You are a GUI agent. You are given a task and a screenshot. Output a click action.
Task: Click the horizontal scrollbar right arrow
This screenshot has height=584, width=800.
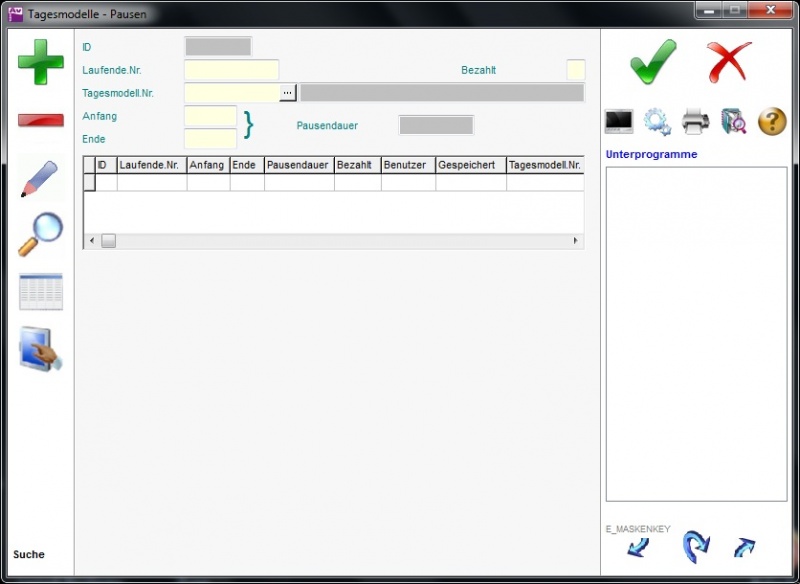575,241
